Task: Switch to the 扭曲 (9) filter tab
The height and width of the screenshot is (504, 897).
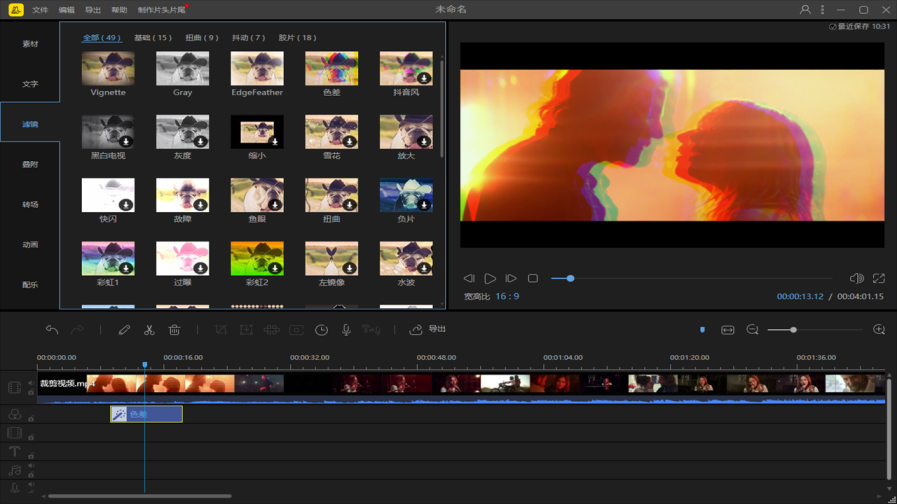Action: click(x=201, y=38)
